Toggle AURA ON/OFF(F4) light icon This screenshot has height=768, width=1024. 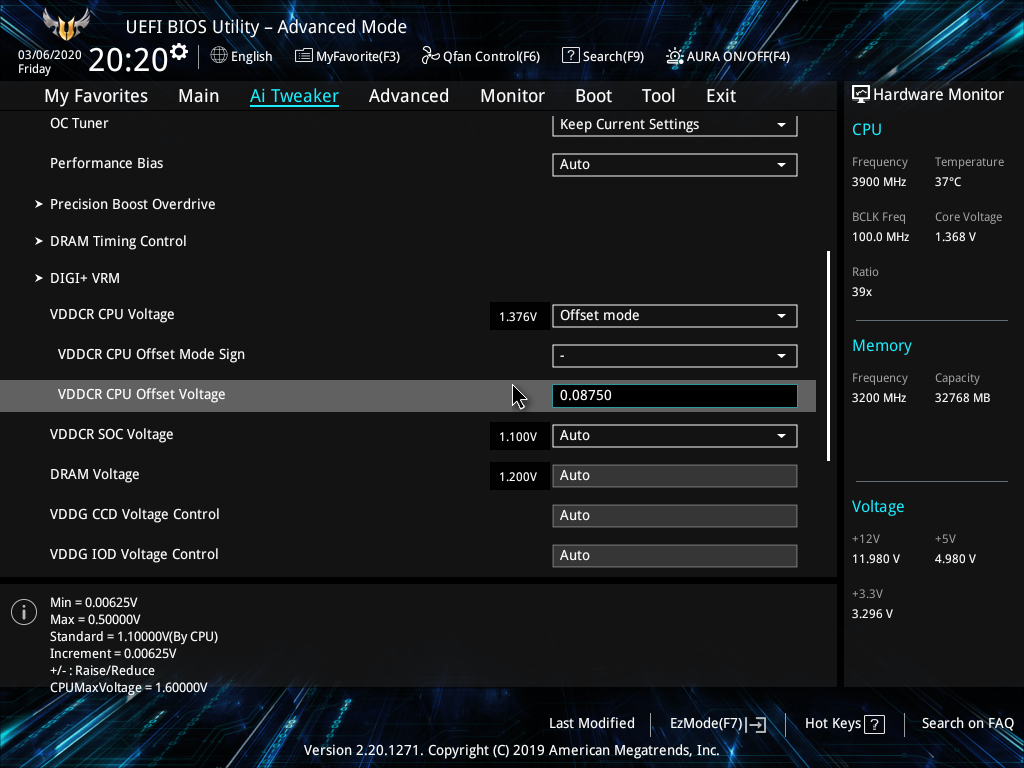pyautogui.click(x=675, y=56)
